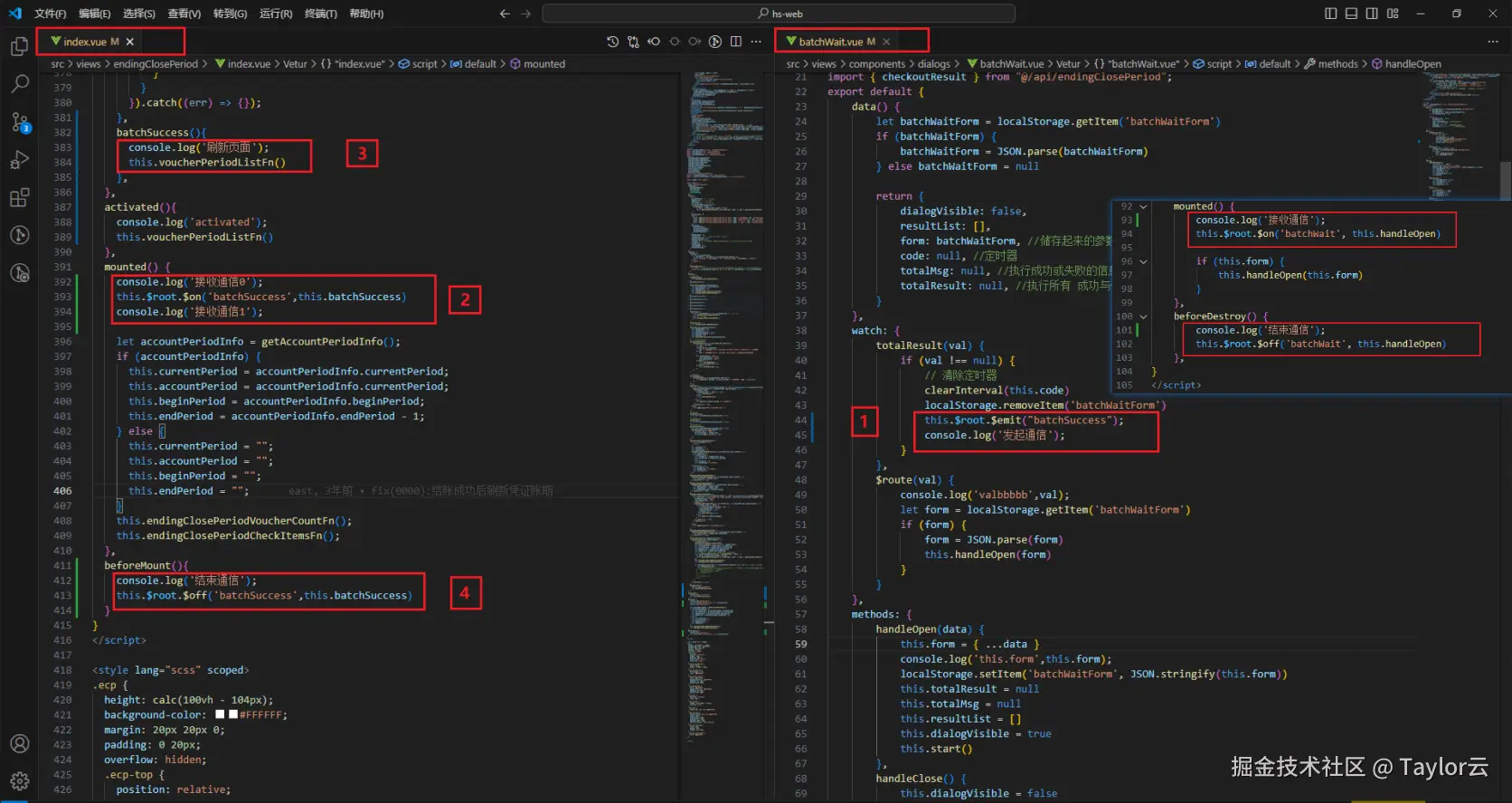Click the open previous revision icon
Screen dimensions: 1512x803
tap(654, 42)
